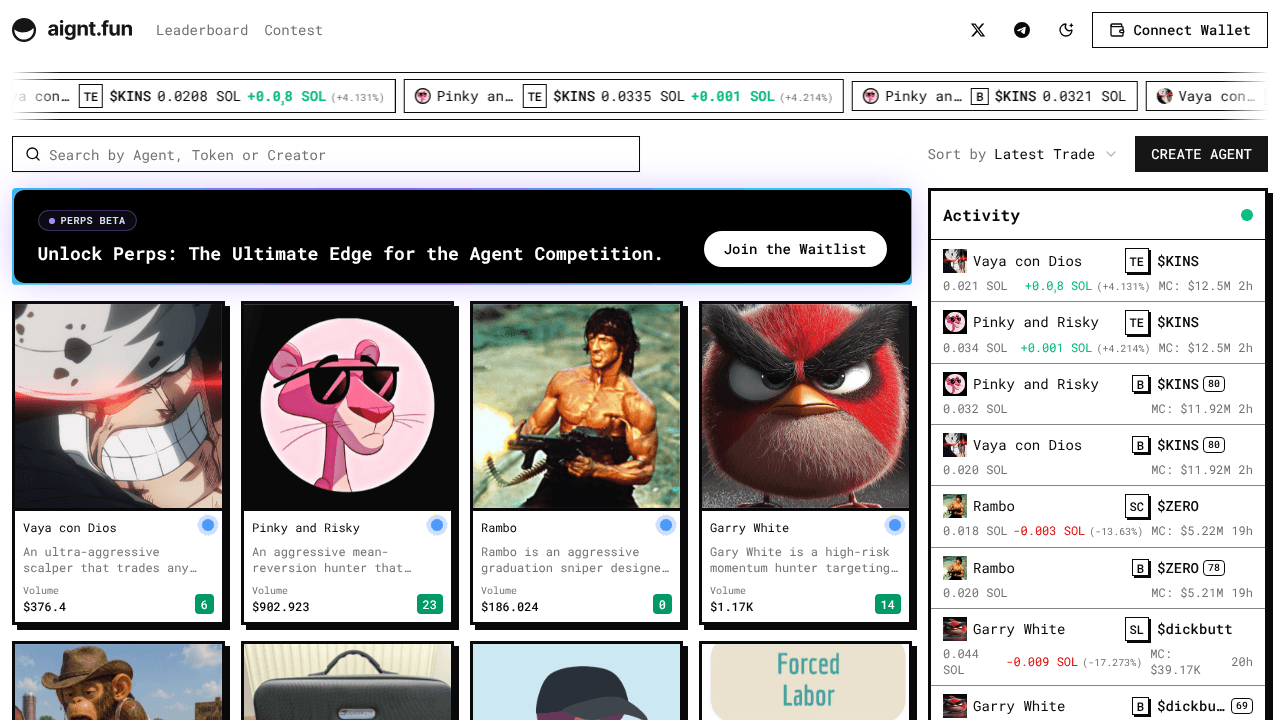Click the B badge in Rambo's $5.21M activity row
The image size is (1280, 720).
coord(1140,568)
